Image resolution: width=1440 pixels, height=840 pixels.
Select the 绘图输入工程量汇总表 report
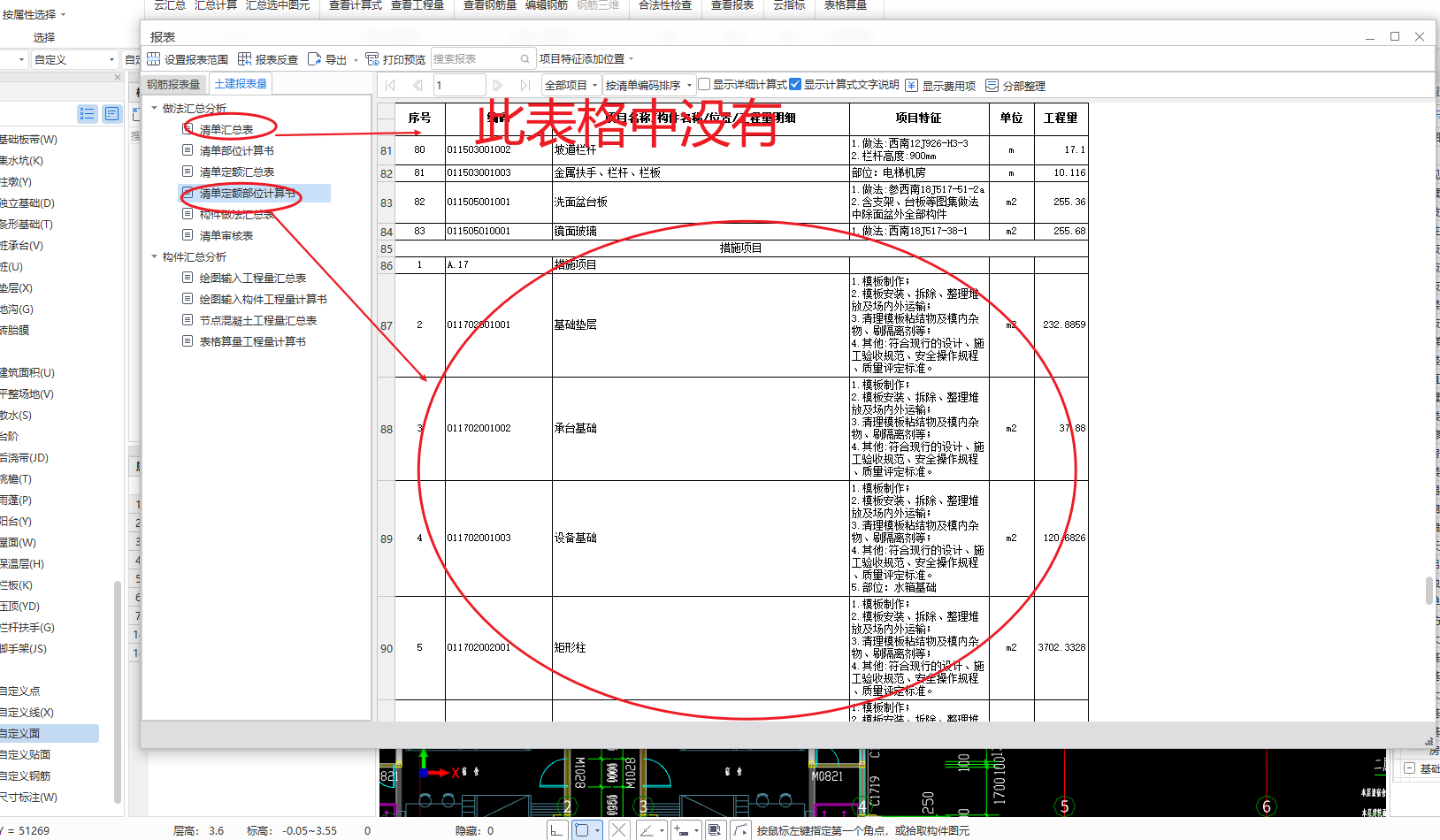point(252,278)
